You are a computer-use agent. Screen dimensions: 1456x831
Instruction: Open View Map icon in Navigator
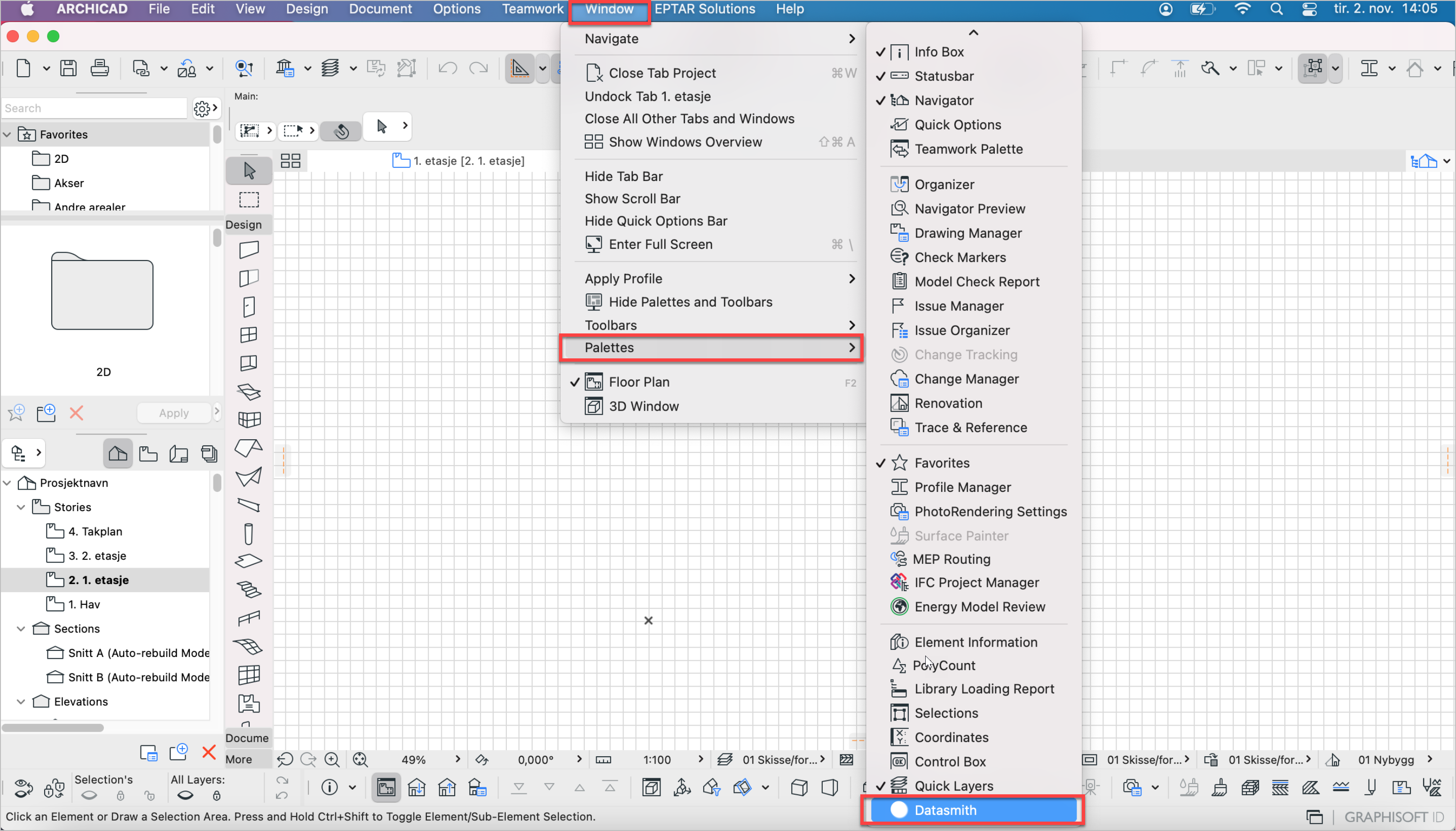[149, 454]
